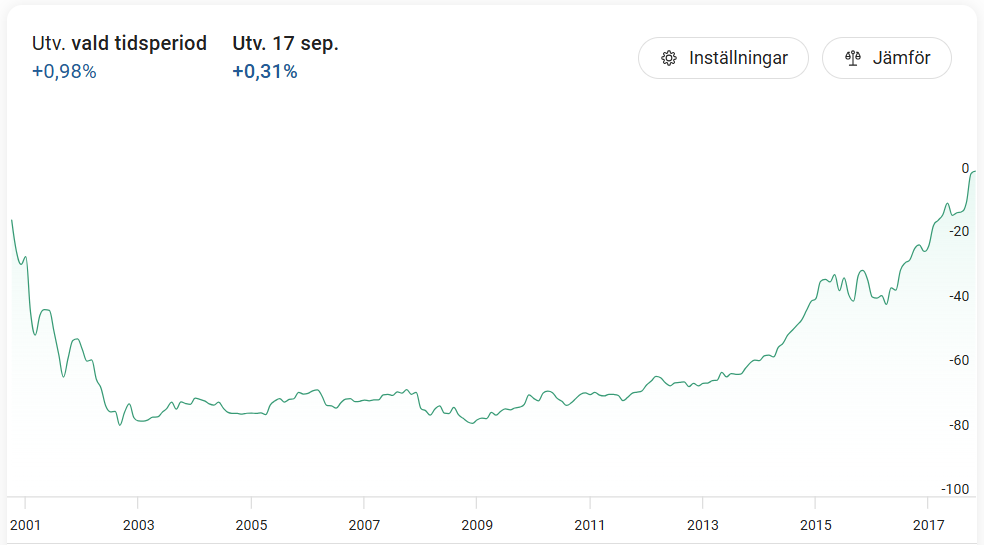Screen dimensions: 984x545
Task: Click the 2015 label on the timeline
Action: [816, 525]
